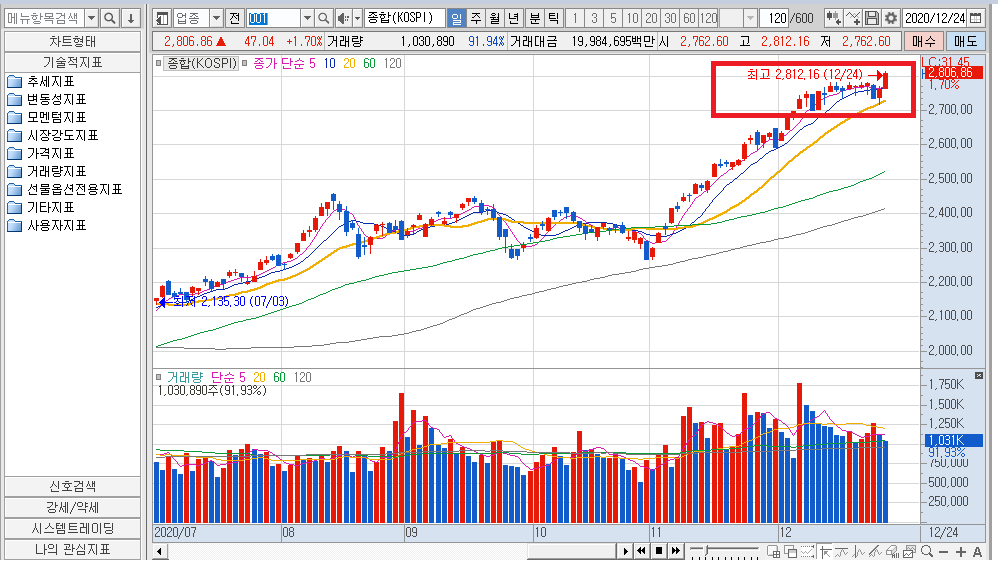Open the speaker options dropdown arrow

(357, 18)
